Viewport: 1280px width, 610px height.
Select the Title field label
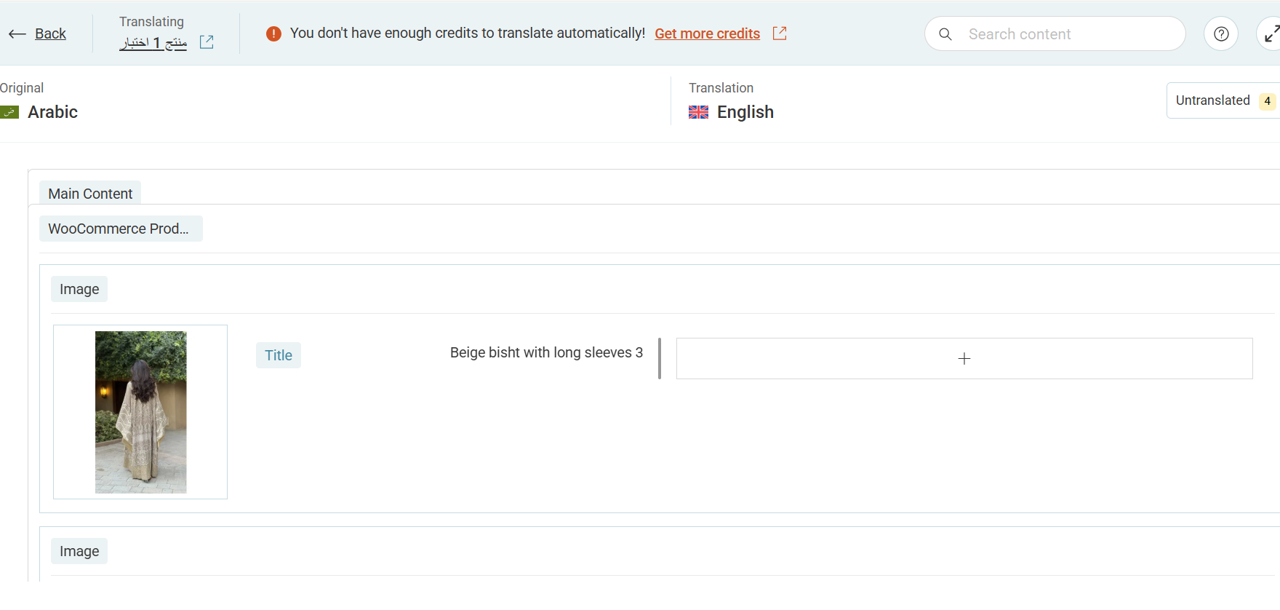coord(278,355)
